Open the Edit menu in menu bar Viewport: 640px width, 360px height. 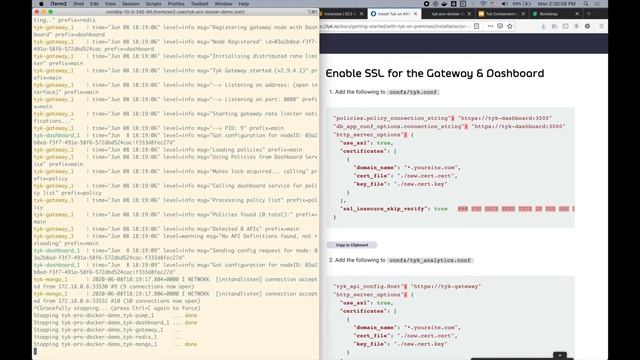[94, 4]
